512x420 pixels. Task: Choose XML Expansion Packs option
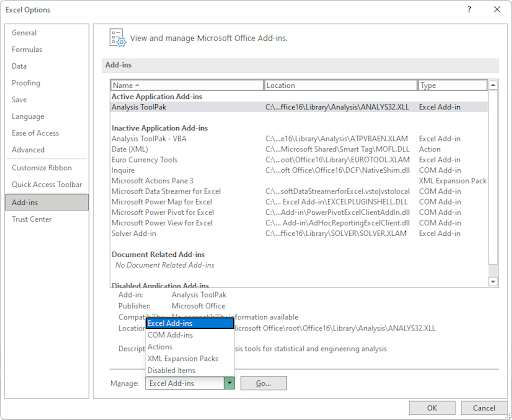click(x=190, y=358)
